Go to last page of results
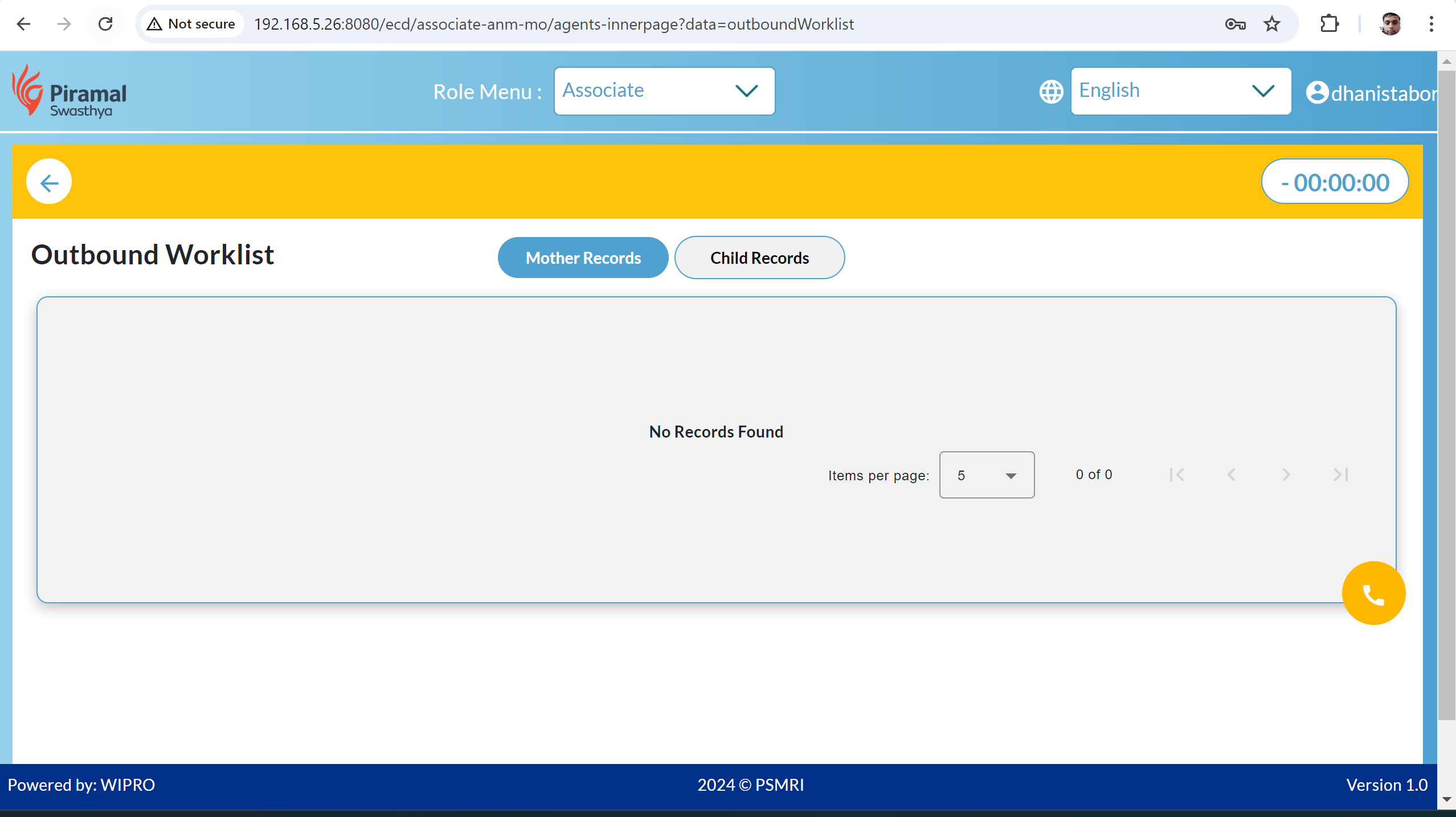1456x817 pixels. (1340, 475)
